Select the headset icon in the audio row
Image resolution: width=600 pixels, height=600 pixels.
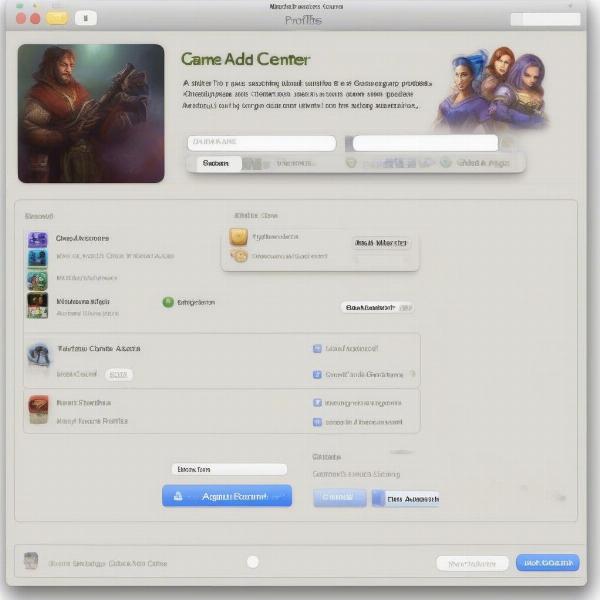[39, 355]
